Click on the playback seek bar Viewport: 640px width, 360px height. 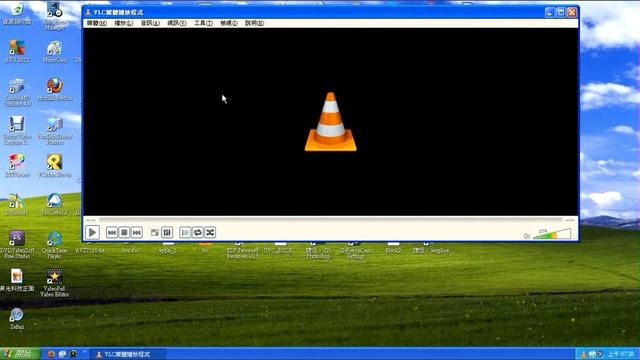[331, 220]
